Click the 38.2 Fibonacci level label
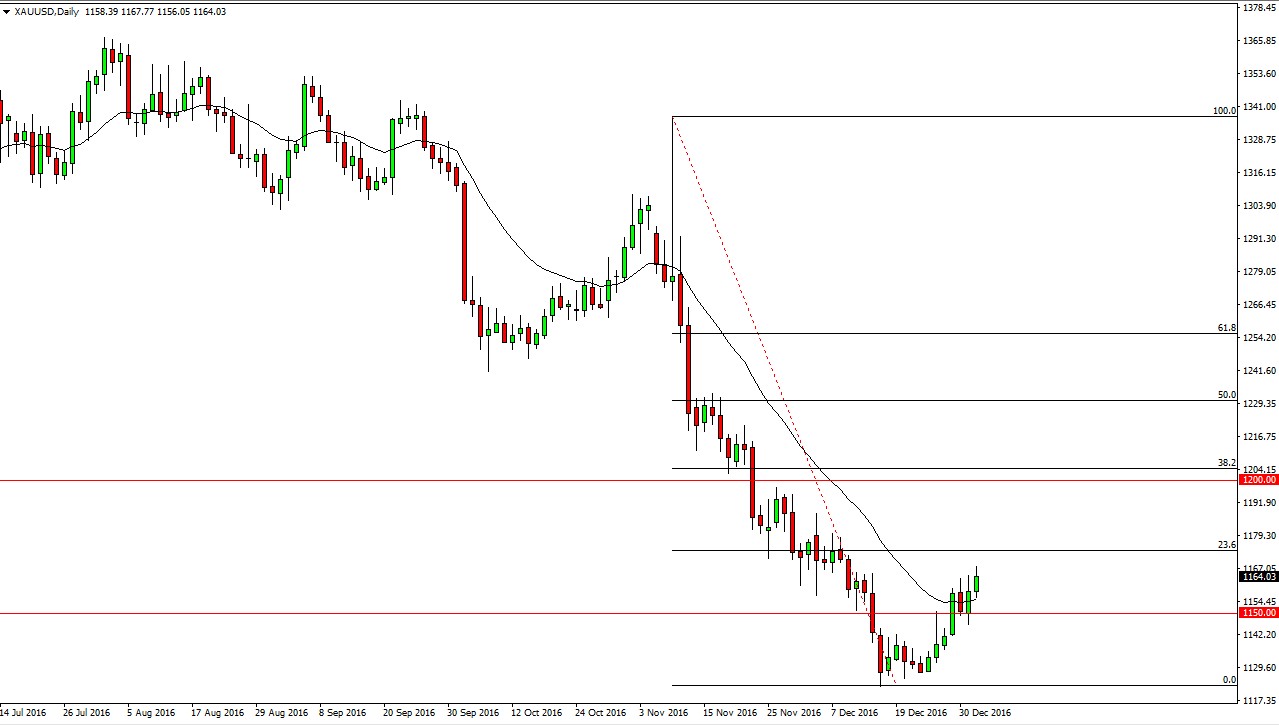This screenshot has height=725, width=1279. coord(1227,463)
